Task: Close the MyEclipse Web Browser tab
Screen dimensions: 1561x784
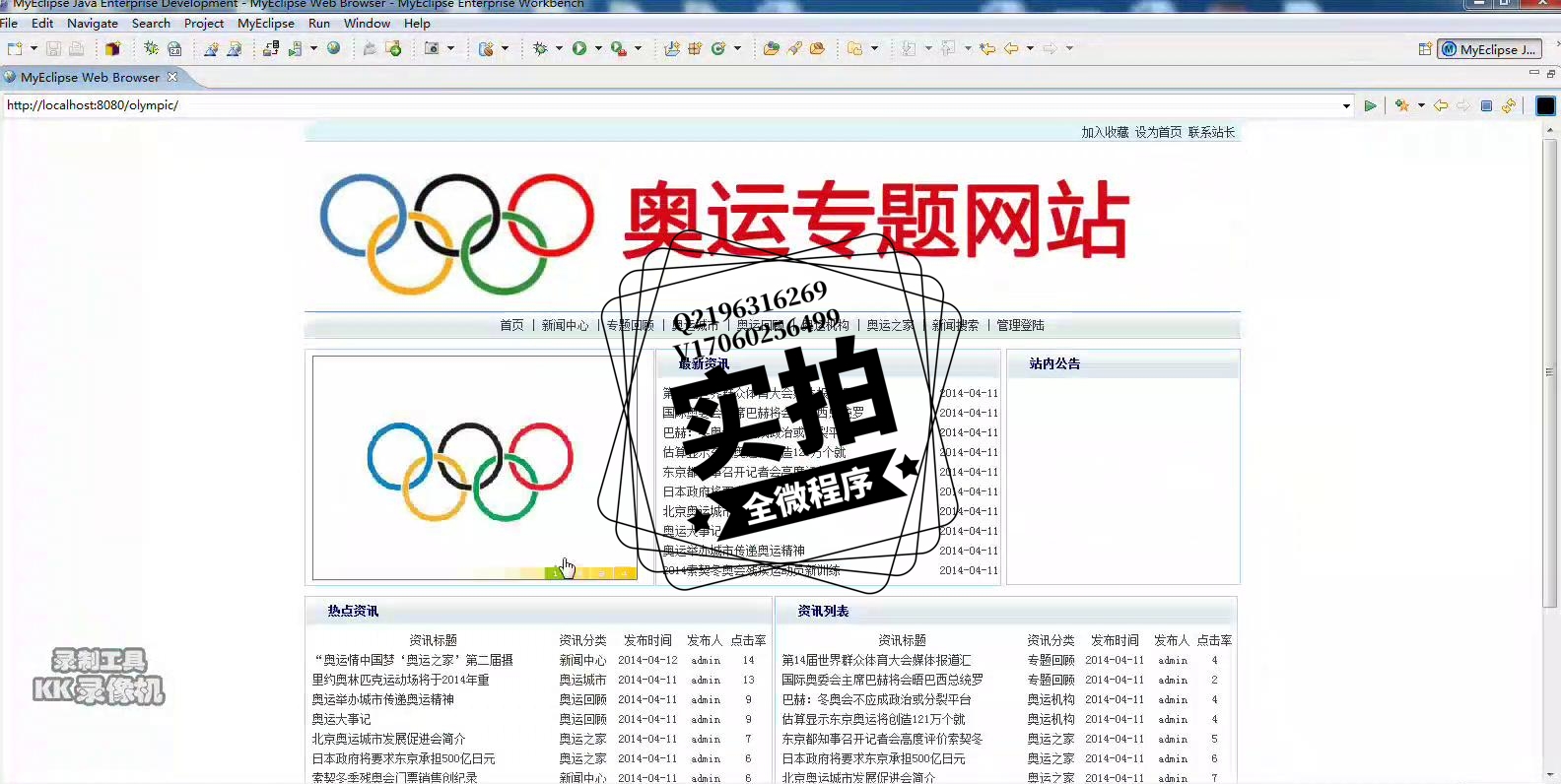Action: coord(172,77)
